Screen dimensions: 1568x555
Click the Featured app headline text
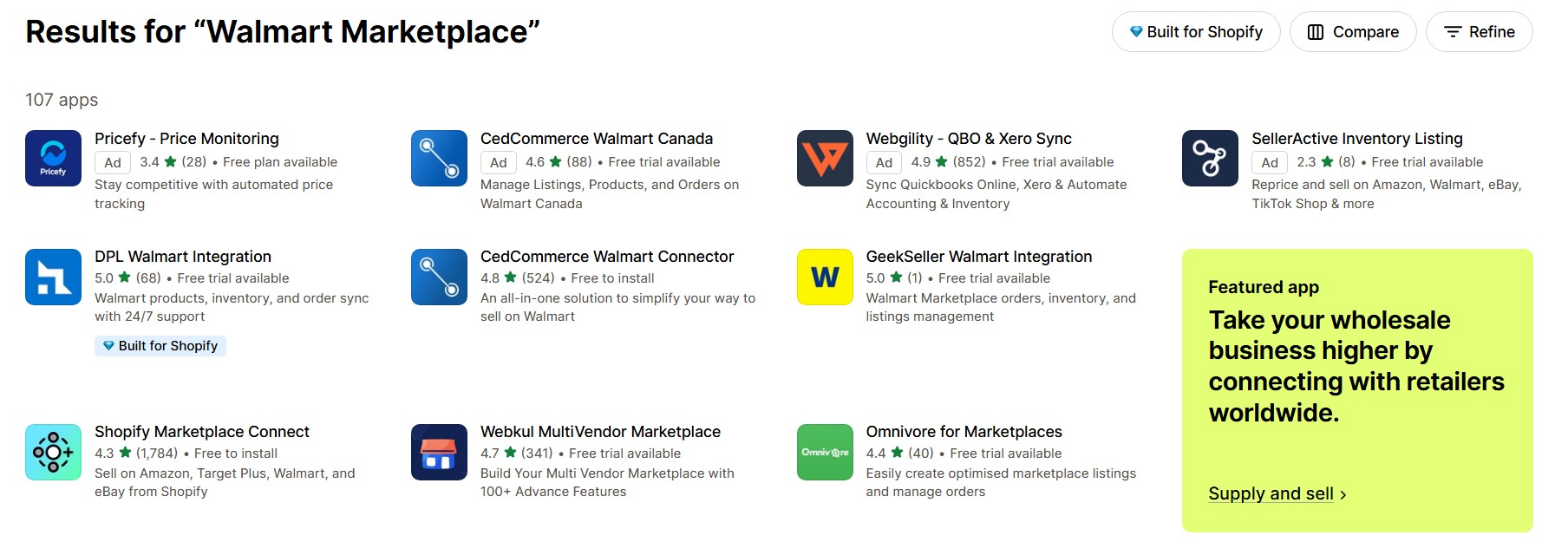pos(1356,366)
